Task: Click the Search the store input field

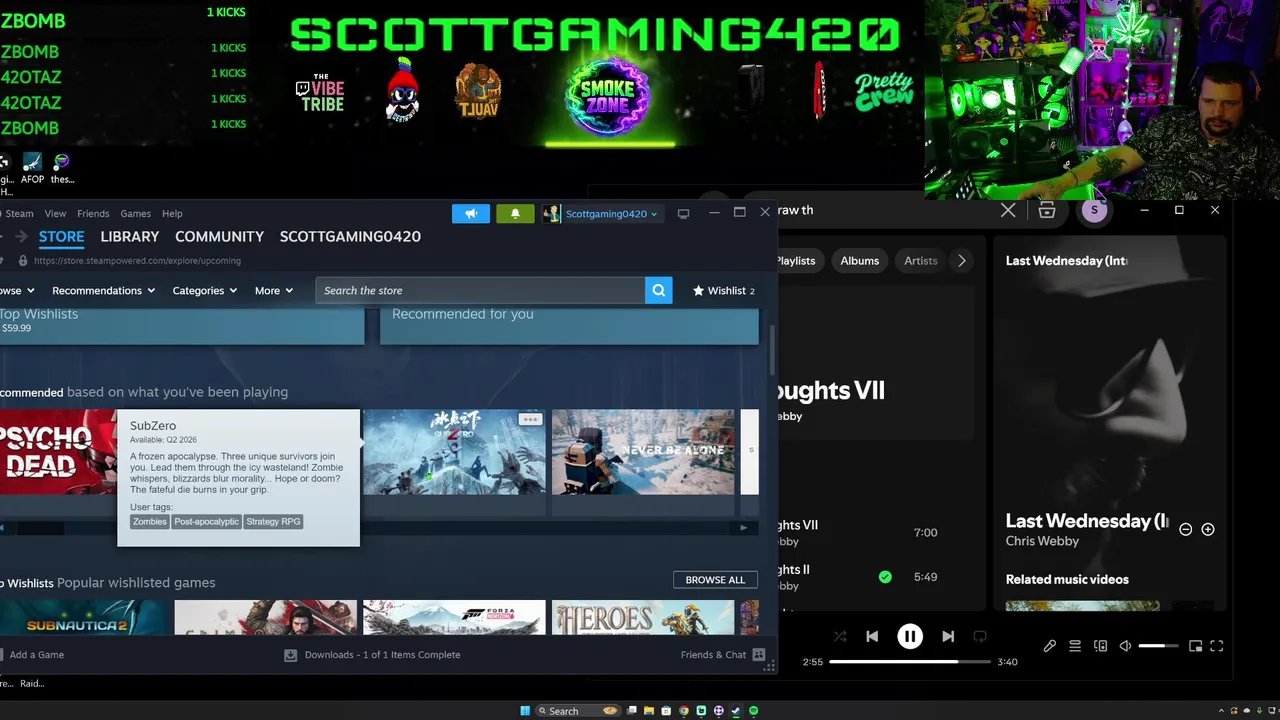Action: click(x=480, y=290)
